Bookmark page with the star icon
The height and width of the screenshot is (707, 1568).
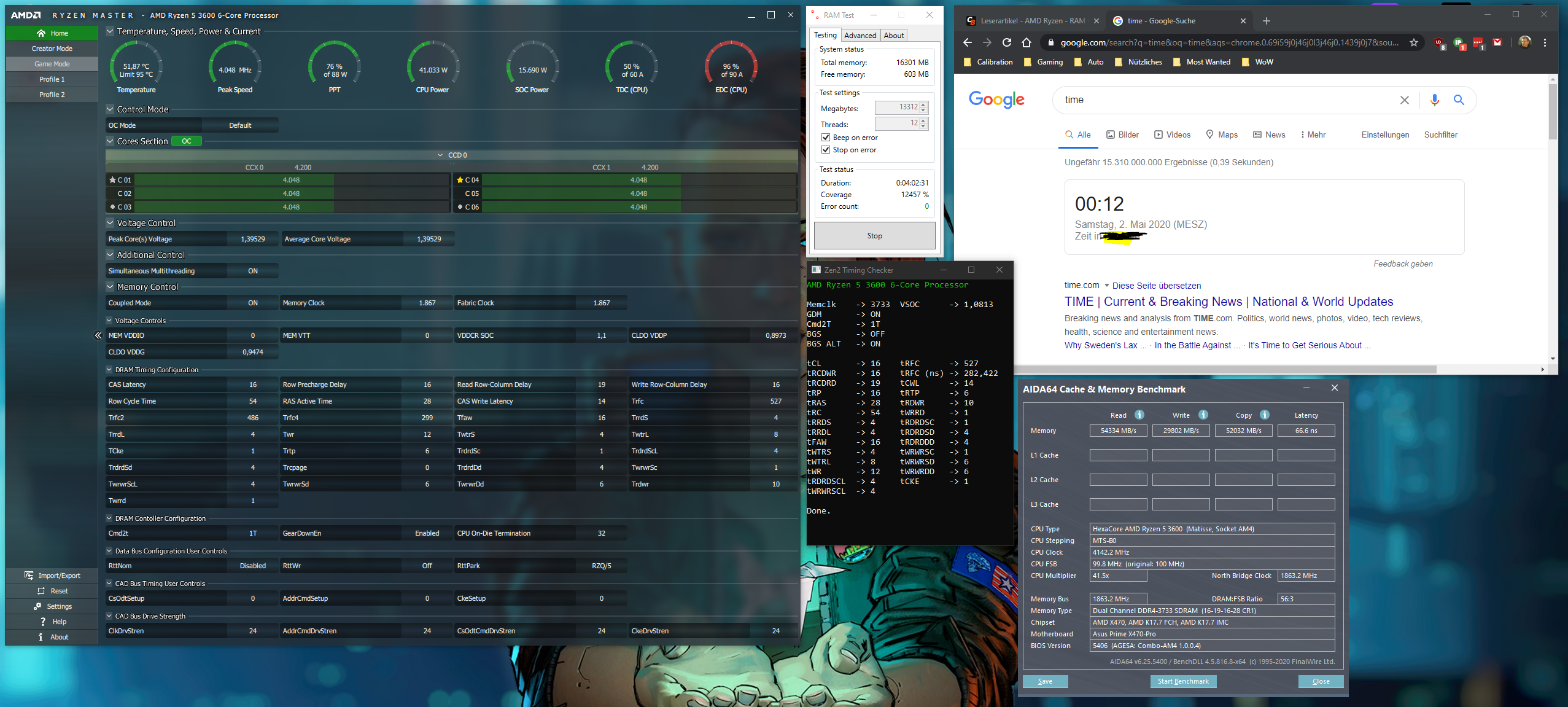point(1414,42)
